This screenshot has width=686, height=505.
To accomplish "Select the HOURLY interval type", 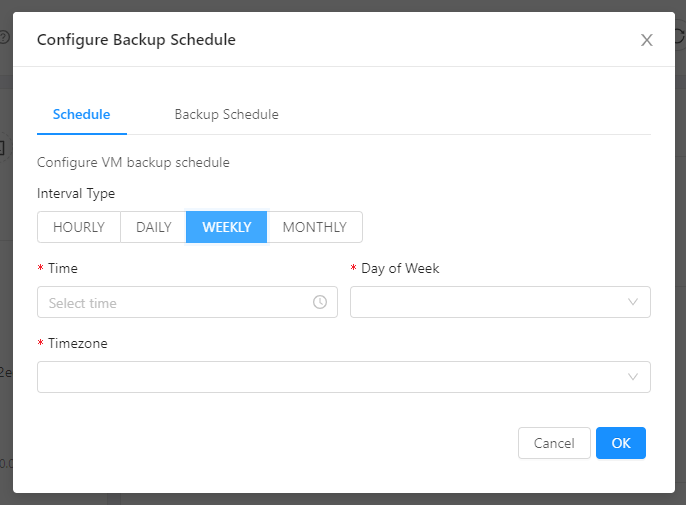I will coord(79,227).
